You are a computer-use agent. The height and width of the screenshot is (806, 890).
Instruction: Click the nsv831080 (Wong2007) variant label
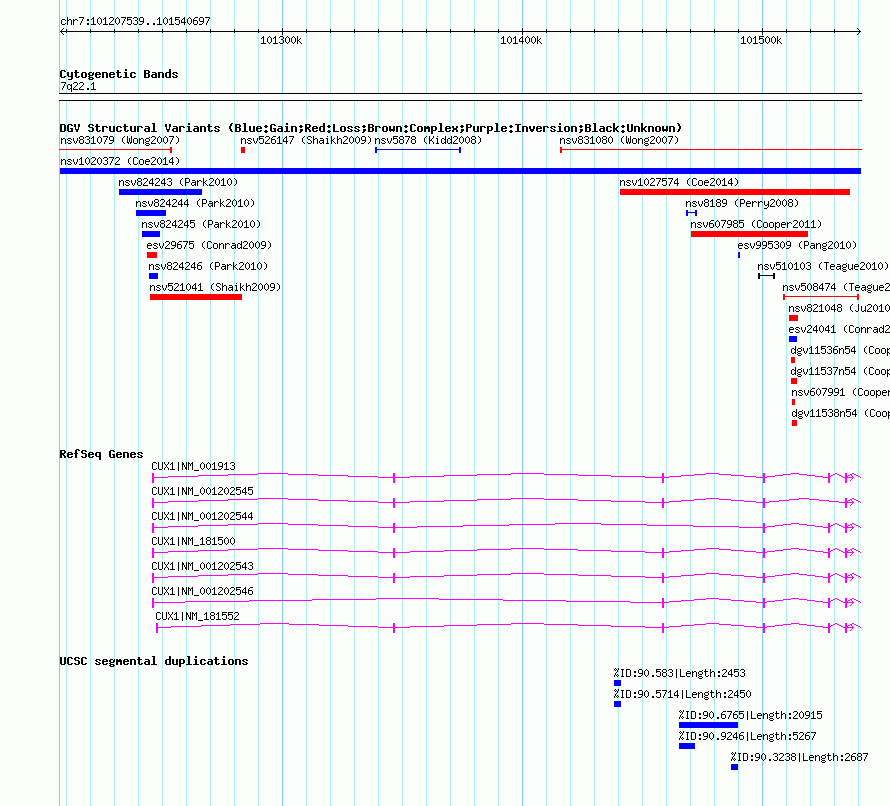[x=619, y=140]
